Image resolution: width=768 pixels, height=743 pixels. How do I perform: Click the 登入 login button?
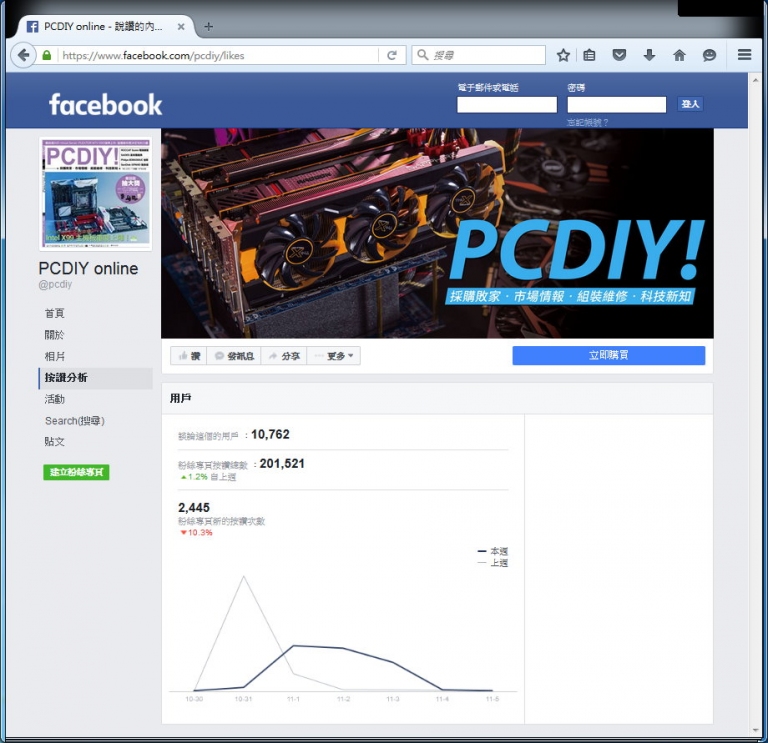(690, 104)
